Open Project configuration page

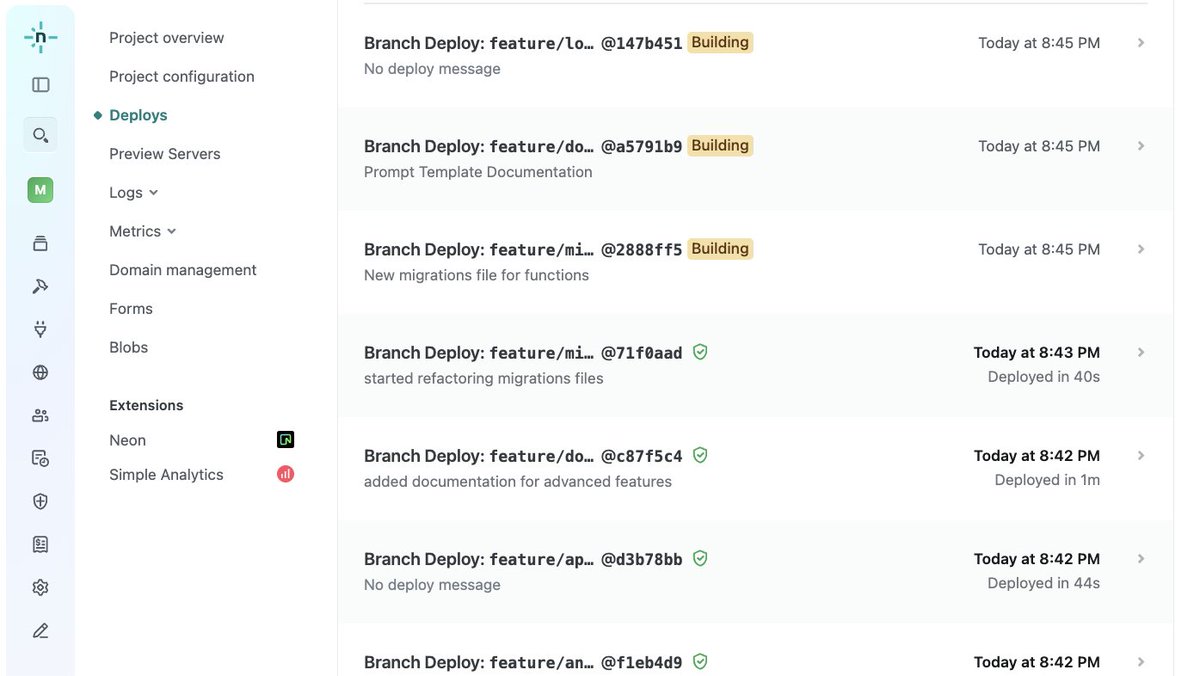coord(182,76)
